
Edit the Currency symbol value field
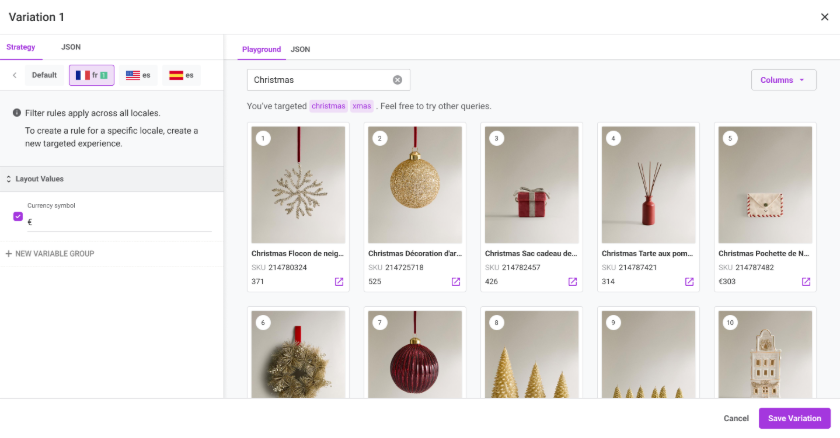119,222
